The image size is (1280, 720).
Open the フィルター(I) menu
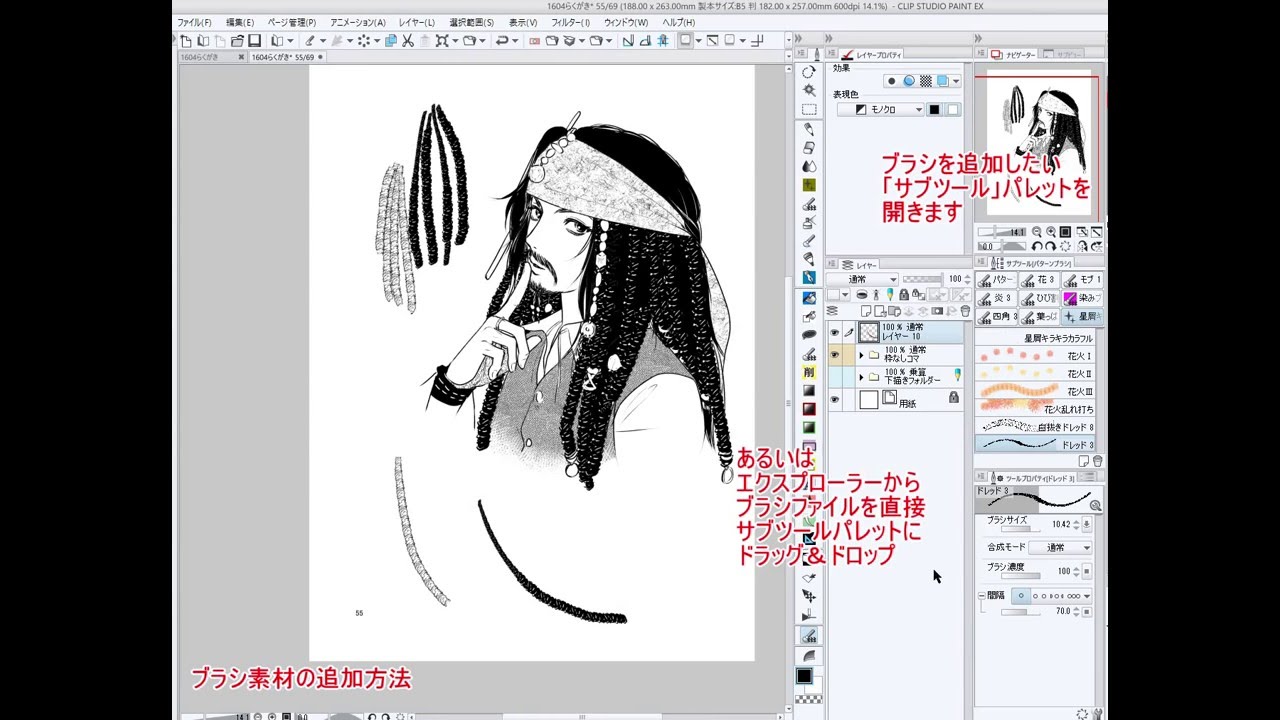(x=570, y=22)
